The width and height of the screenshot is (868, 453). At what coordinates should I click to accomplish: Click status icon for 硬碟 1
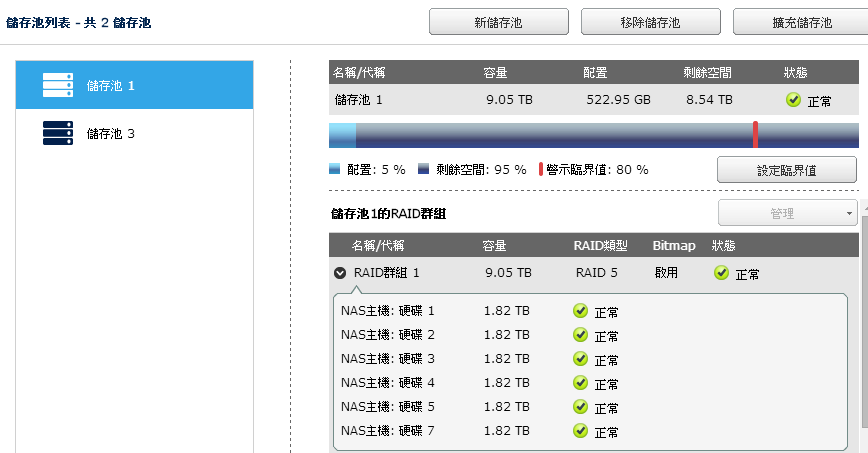580,311
